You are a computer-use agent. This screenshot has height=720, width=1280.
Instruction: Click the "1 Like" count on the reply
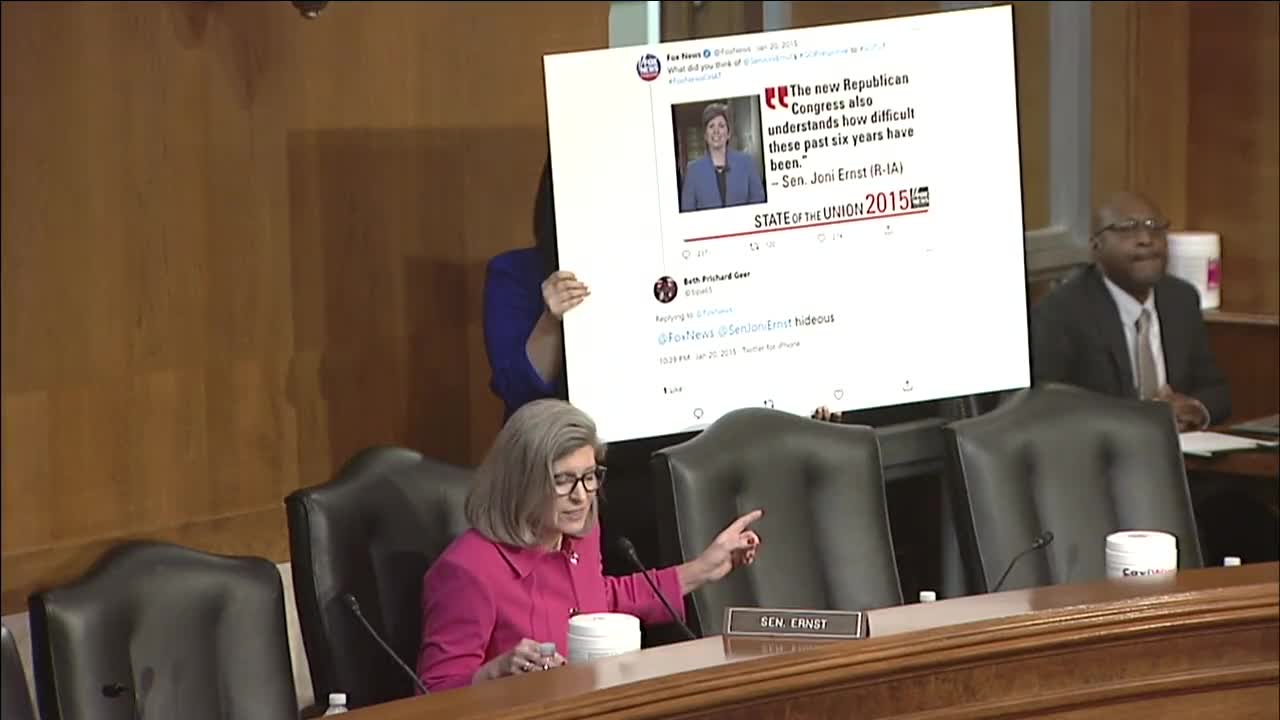[x=673, y=389]
